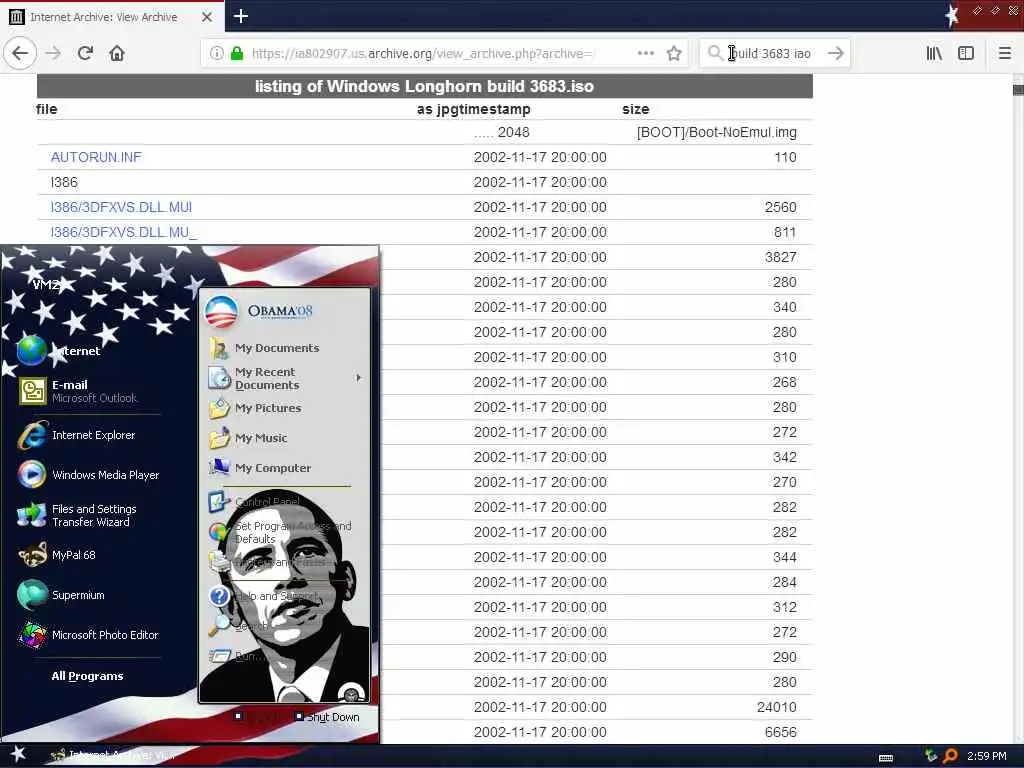Open Set Program Access and Defaults
Viewport: 1024px width, 768px height.
pos(281,532)
